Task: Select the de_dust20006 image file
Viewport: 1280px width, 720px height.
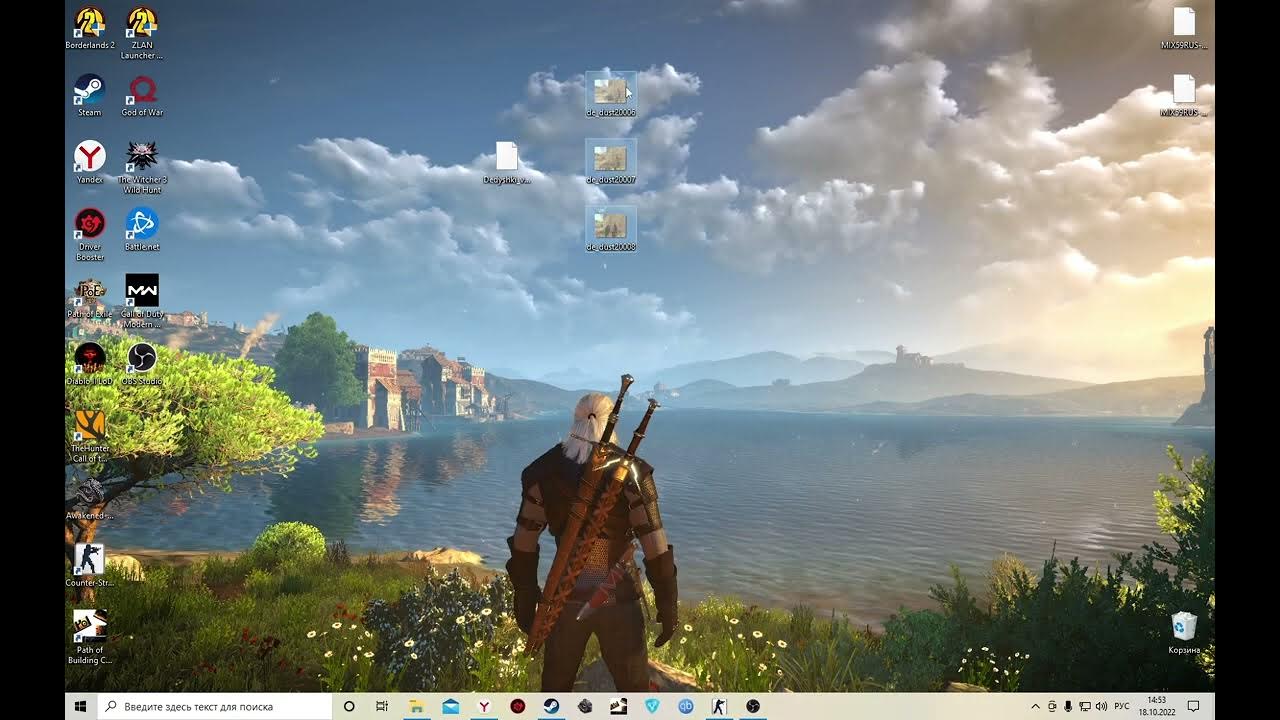Action: click(x=610, y=95)
